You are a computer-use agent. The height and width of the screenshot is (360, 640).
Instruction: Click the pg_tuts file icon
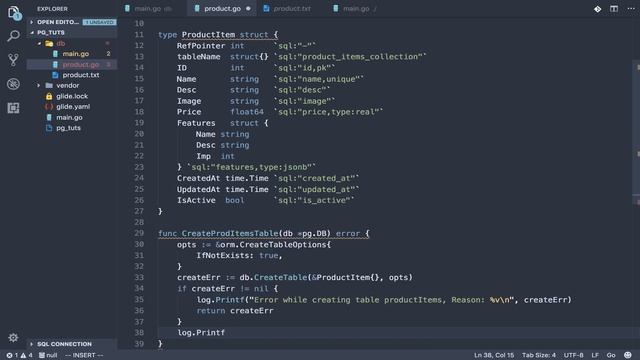point(49,128)
